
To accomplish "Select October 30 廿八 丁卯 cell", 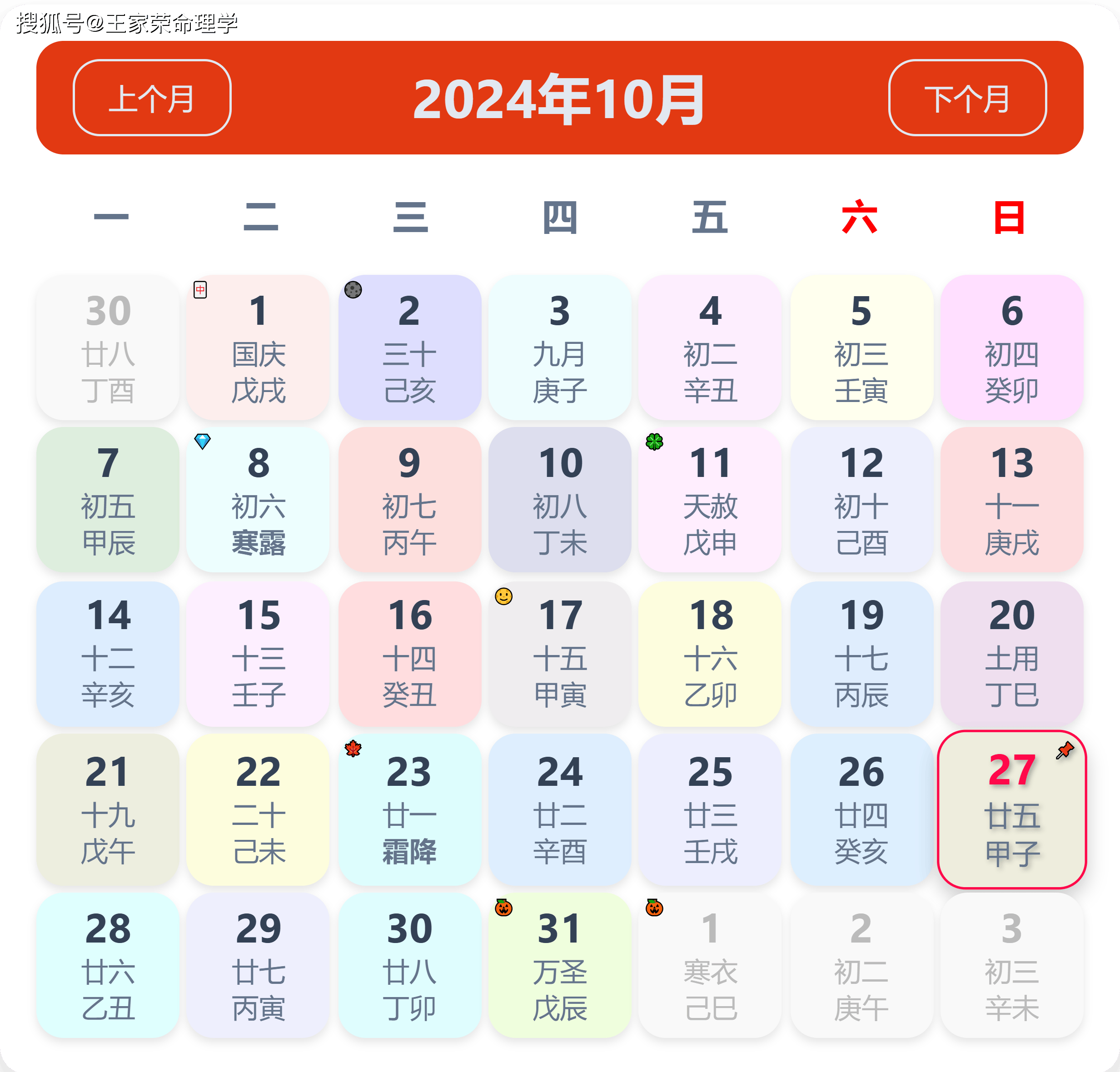I will 410,965.
